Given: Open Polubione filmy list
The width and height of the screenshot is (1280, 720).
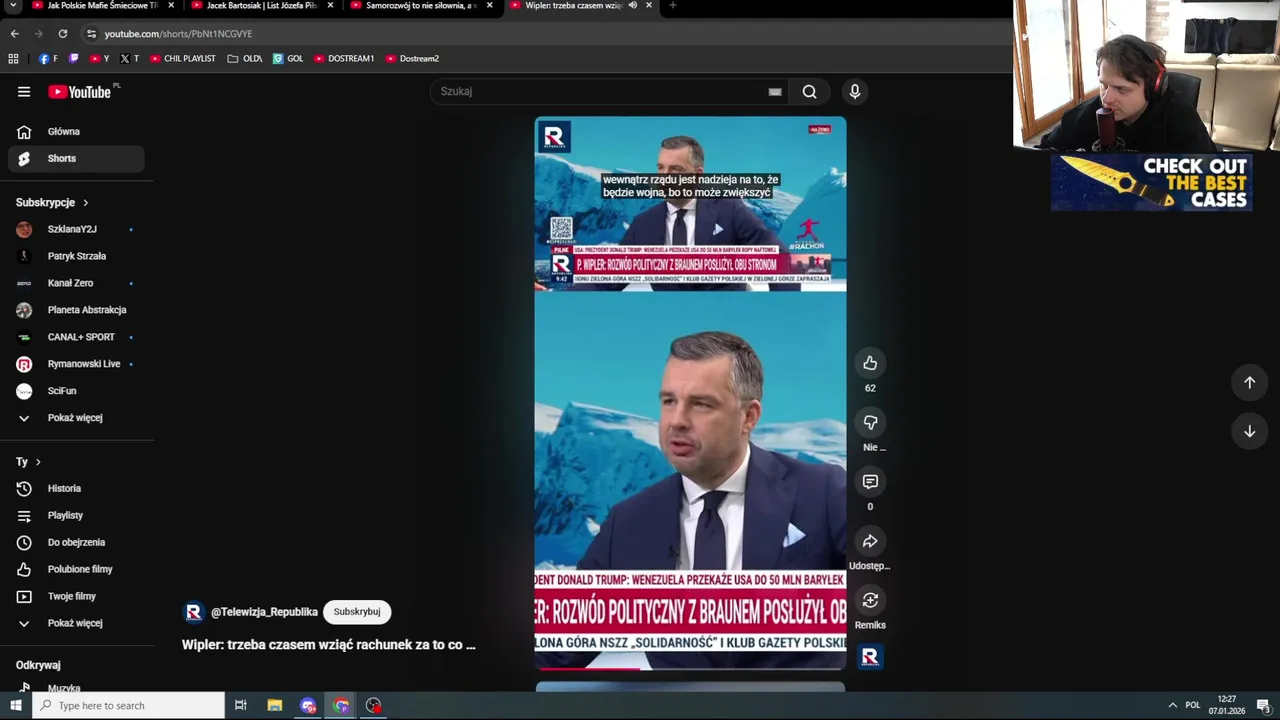Looking at the screenshot, I should pyautogui.click(x=76, y=570).
